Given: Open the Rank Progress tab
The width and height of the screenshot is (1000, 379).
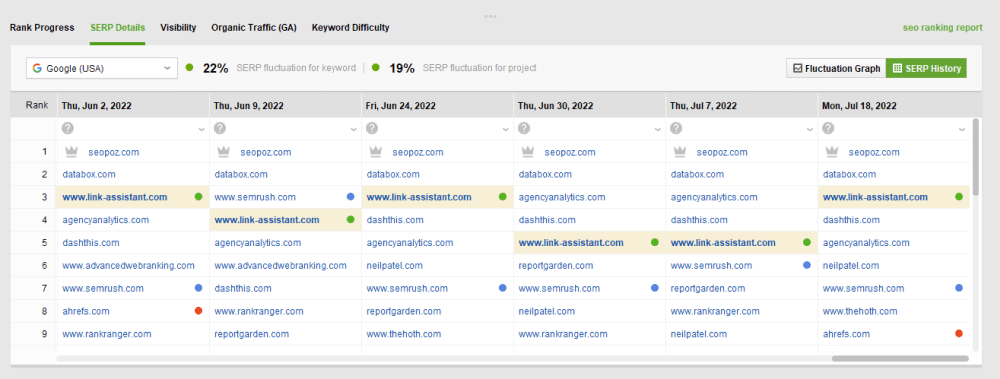Looking at the screenshot, I should point(42,27).
